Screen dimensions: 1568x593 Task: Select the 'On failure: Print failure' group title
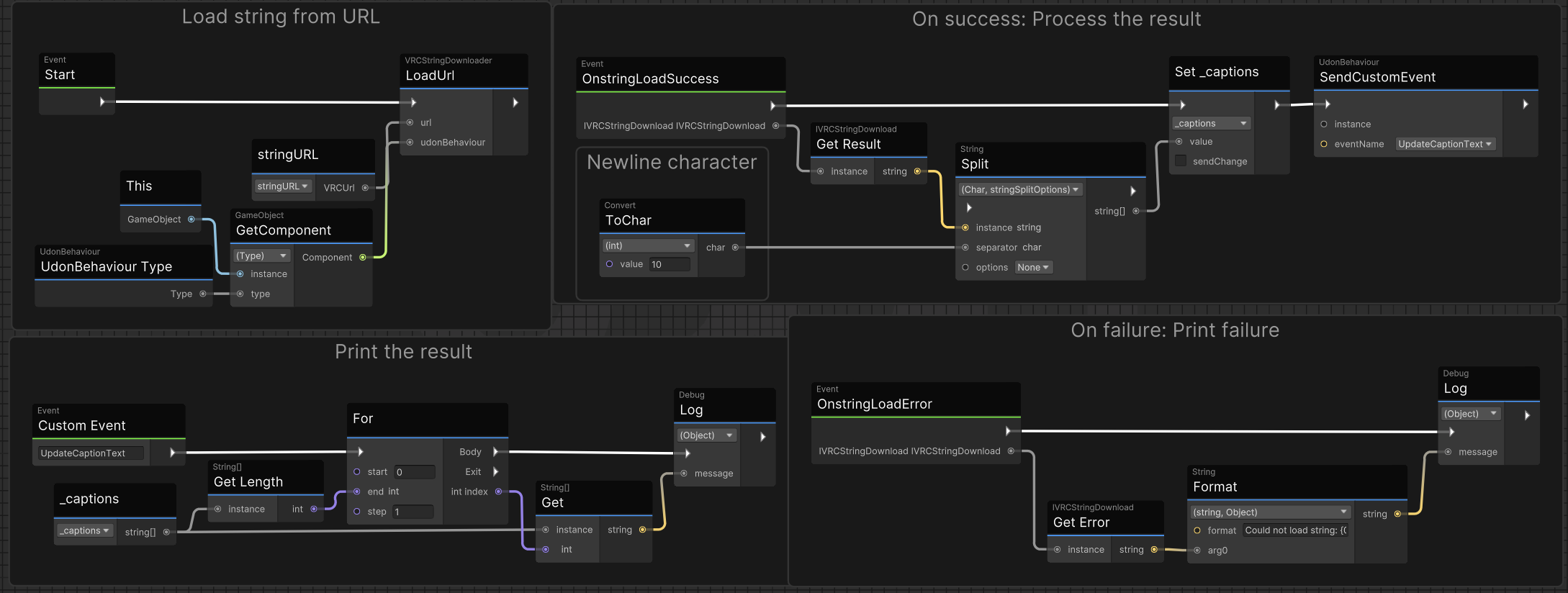click(x=1175, y=330)
